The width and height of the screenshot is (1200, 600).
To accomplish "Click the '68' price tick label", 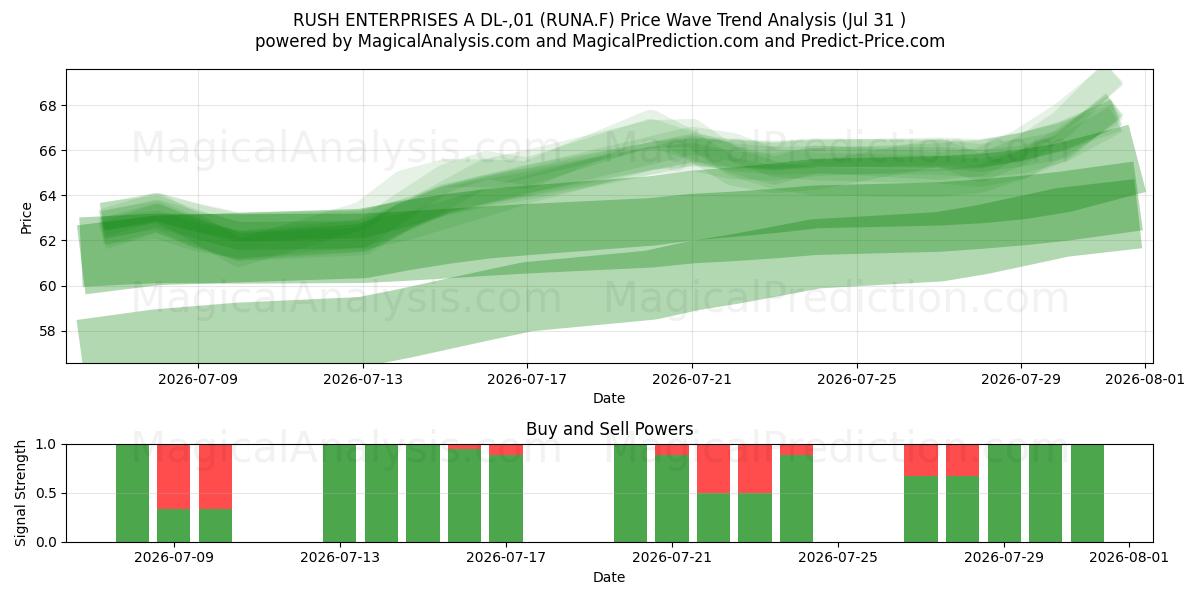I will coord(50,106).
